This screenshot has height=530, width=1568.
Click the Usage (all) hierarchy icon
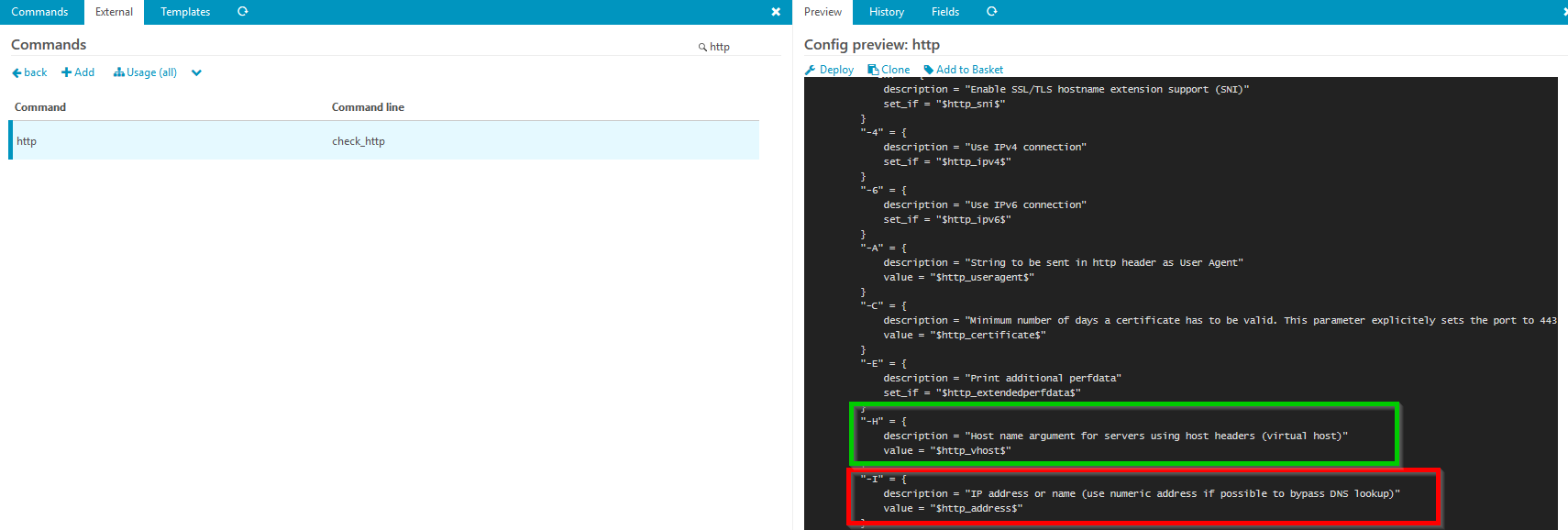[118, 72]
